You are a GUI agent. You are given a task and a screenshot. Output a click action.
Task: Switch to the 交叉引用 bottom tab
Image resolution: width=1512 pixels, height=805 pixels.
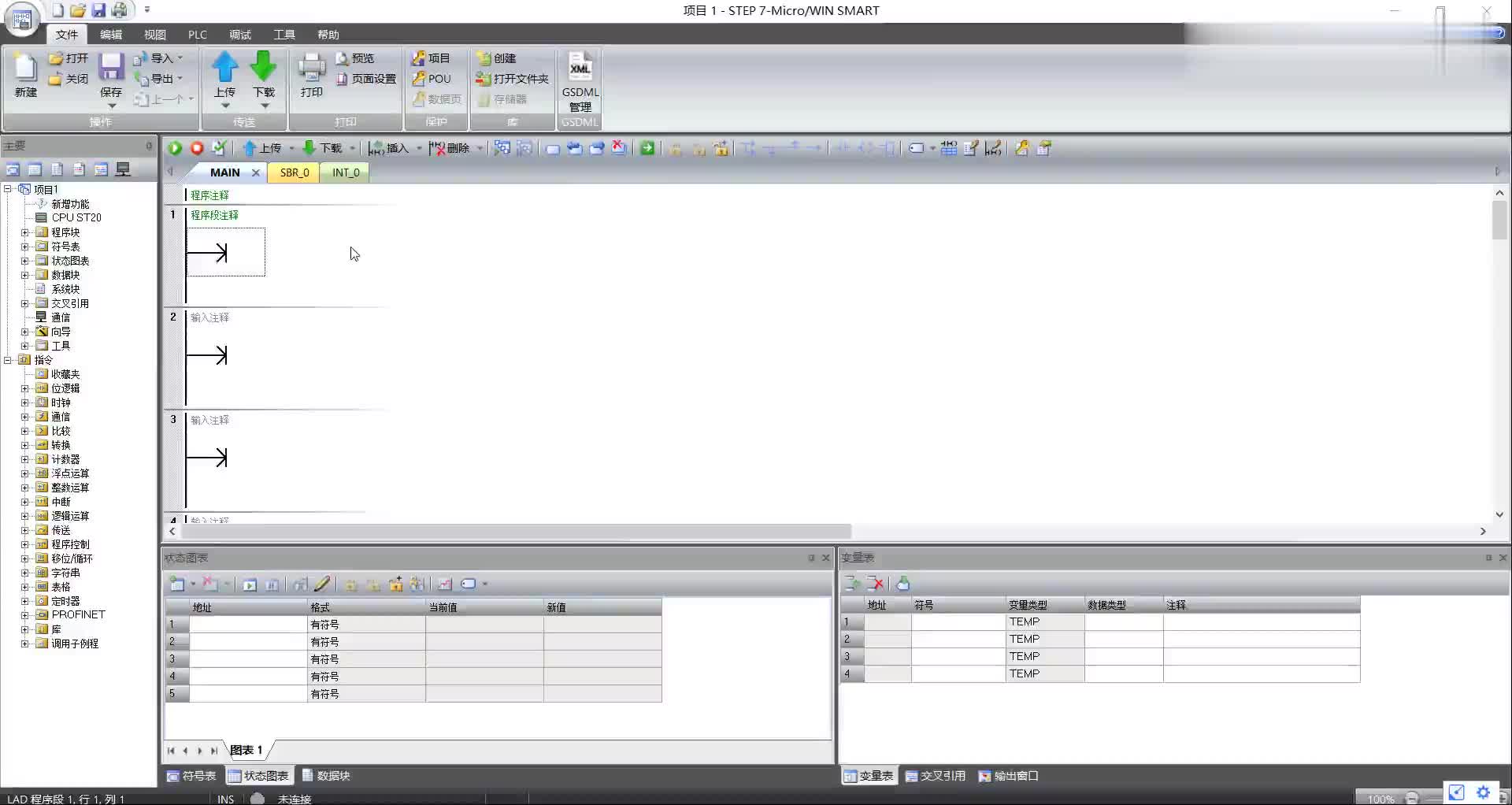936,776
